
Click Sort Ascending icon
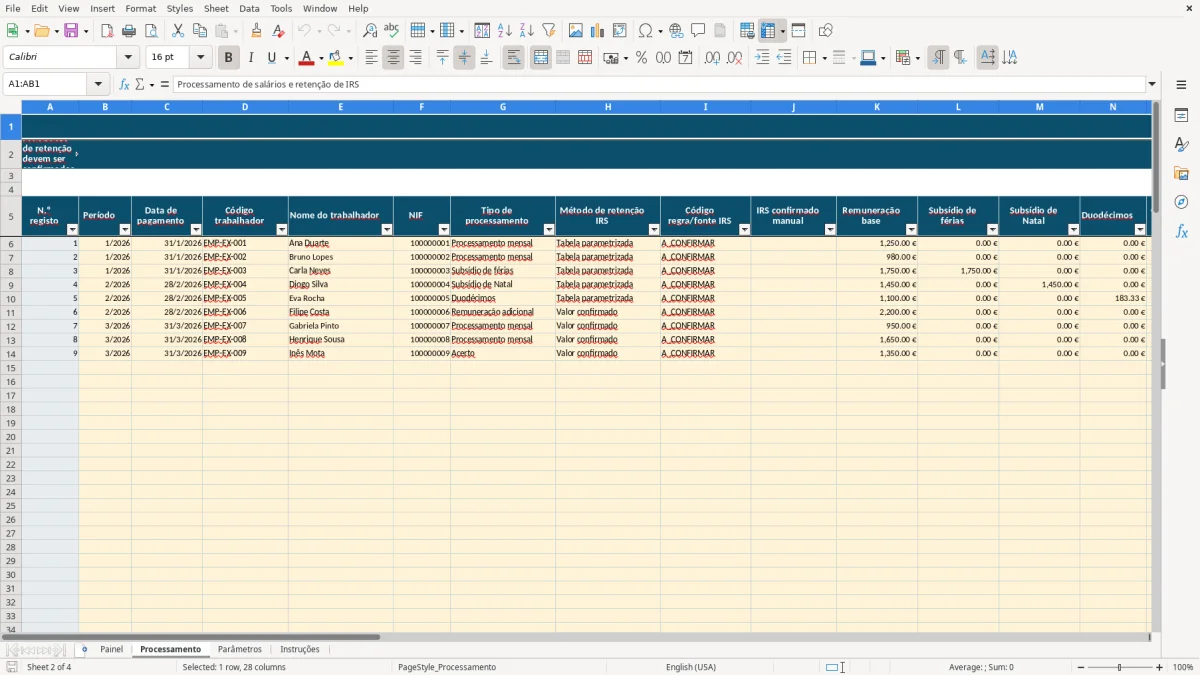point(504,31)
